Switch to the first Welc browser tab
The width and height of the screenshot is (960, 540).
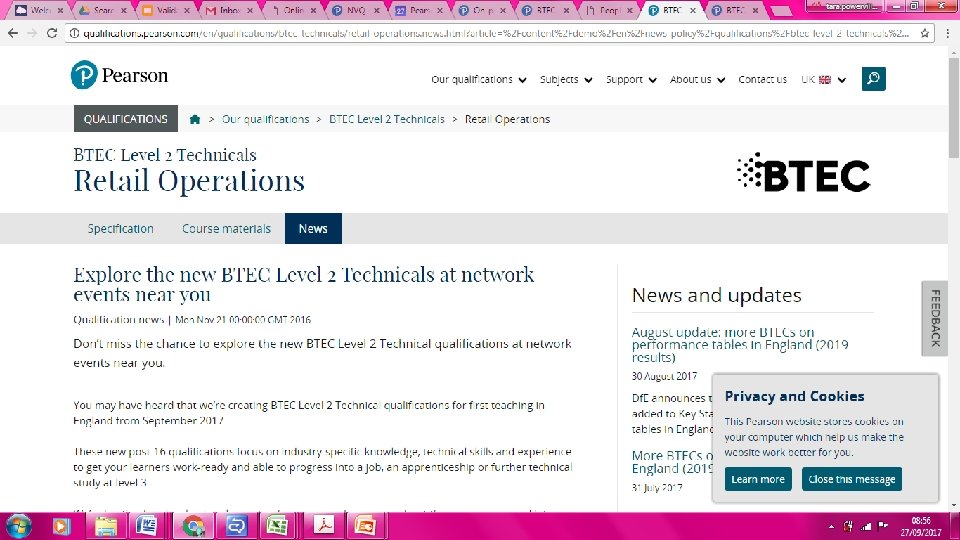point(40,10)
